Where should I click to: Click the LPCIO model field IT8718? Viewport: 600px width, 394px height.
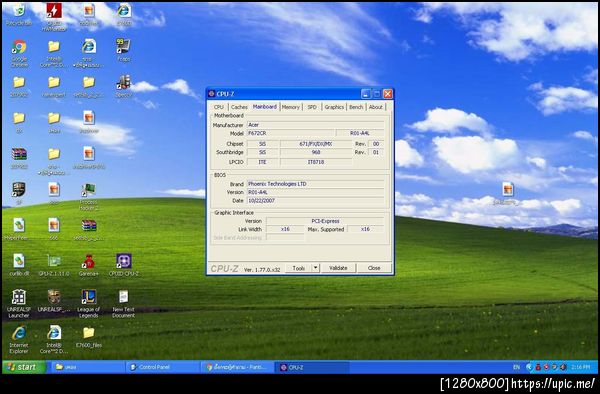pyautogui.click(x=316, y=162)
